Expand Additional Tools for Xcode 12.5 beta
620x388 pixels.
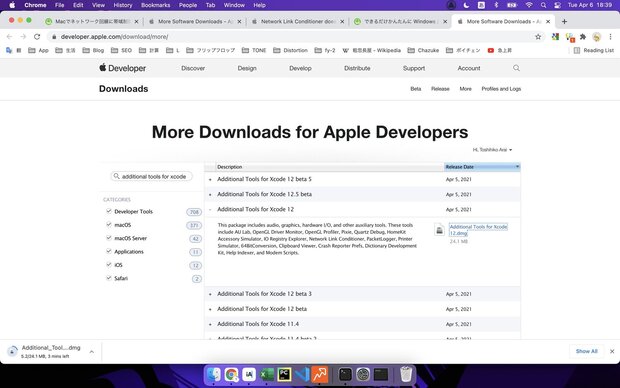pyautogui.click(x=210, y=194)
